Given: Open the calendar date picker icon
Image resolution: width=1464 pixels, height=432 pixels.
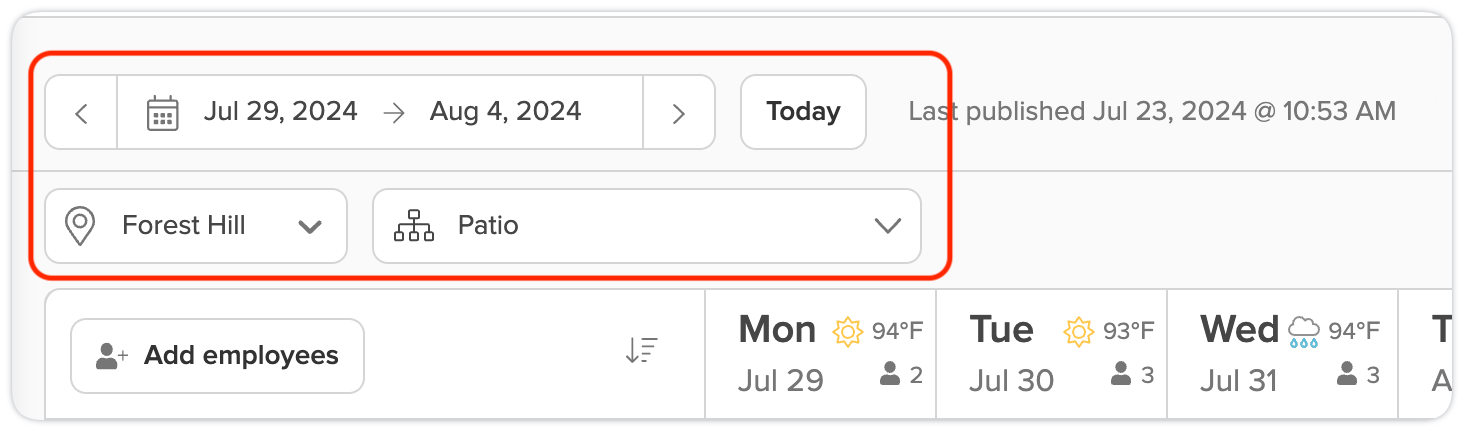Looking at the screenshot, I should [x=162, y=112].
